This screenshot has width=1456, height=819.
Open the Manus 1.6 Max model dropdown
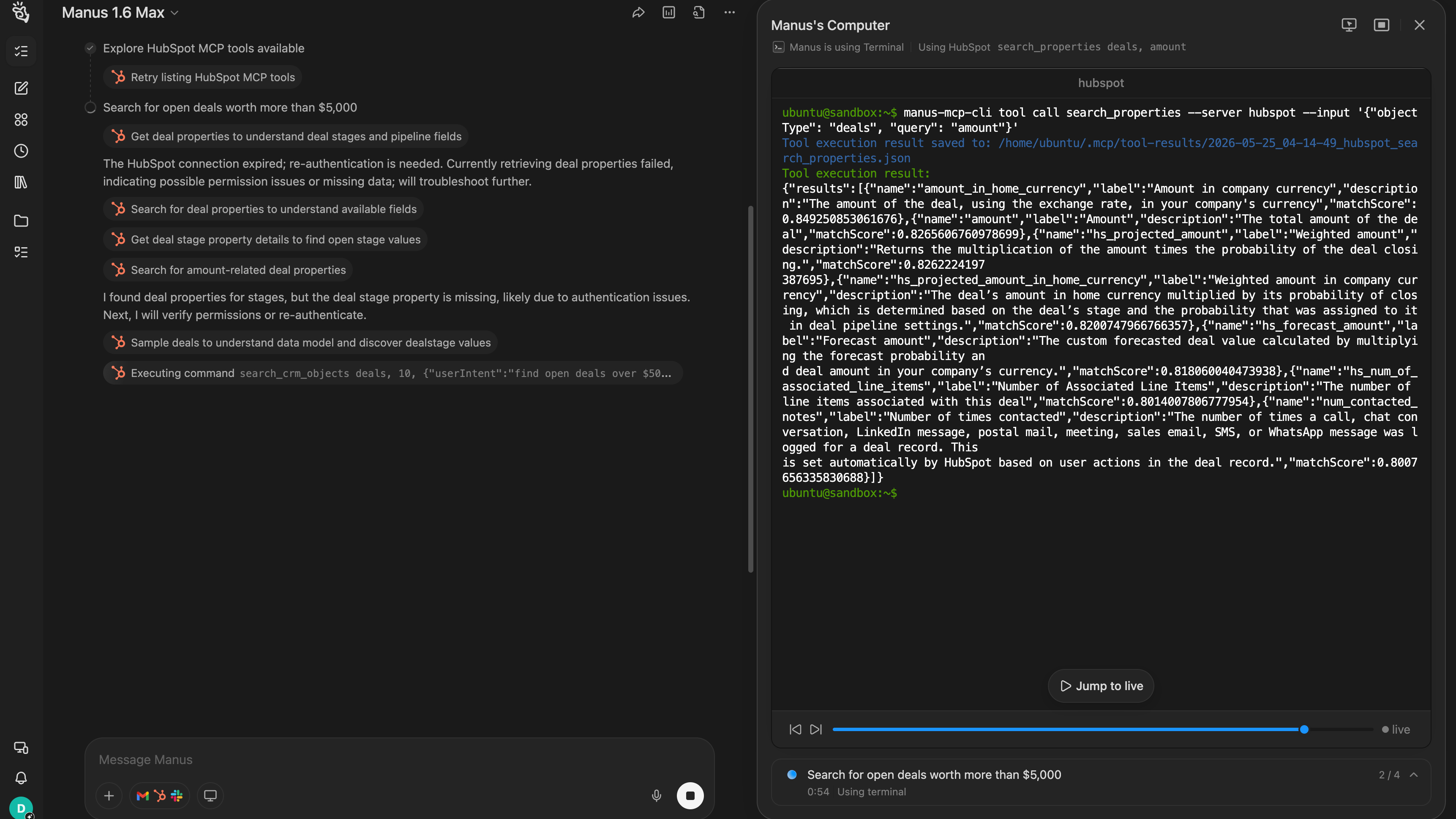120,12
